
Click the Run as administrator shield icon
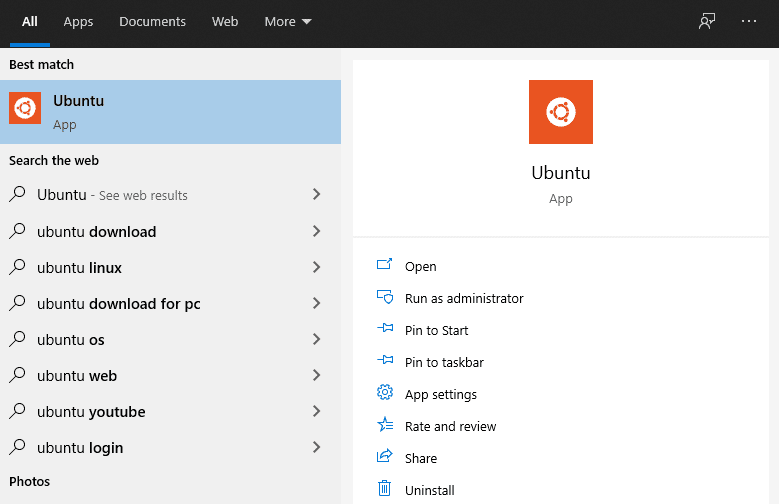tap(385, 297)
